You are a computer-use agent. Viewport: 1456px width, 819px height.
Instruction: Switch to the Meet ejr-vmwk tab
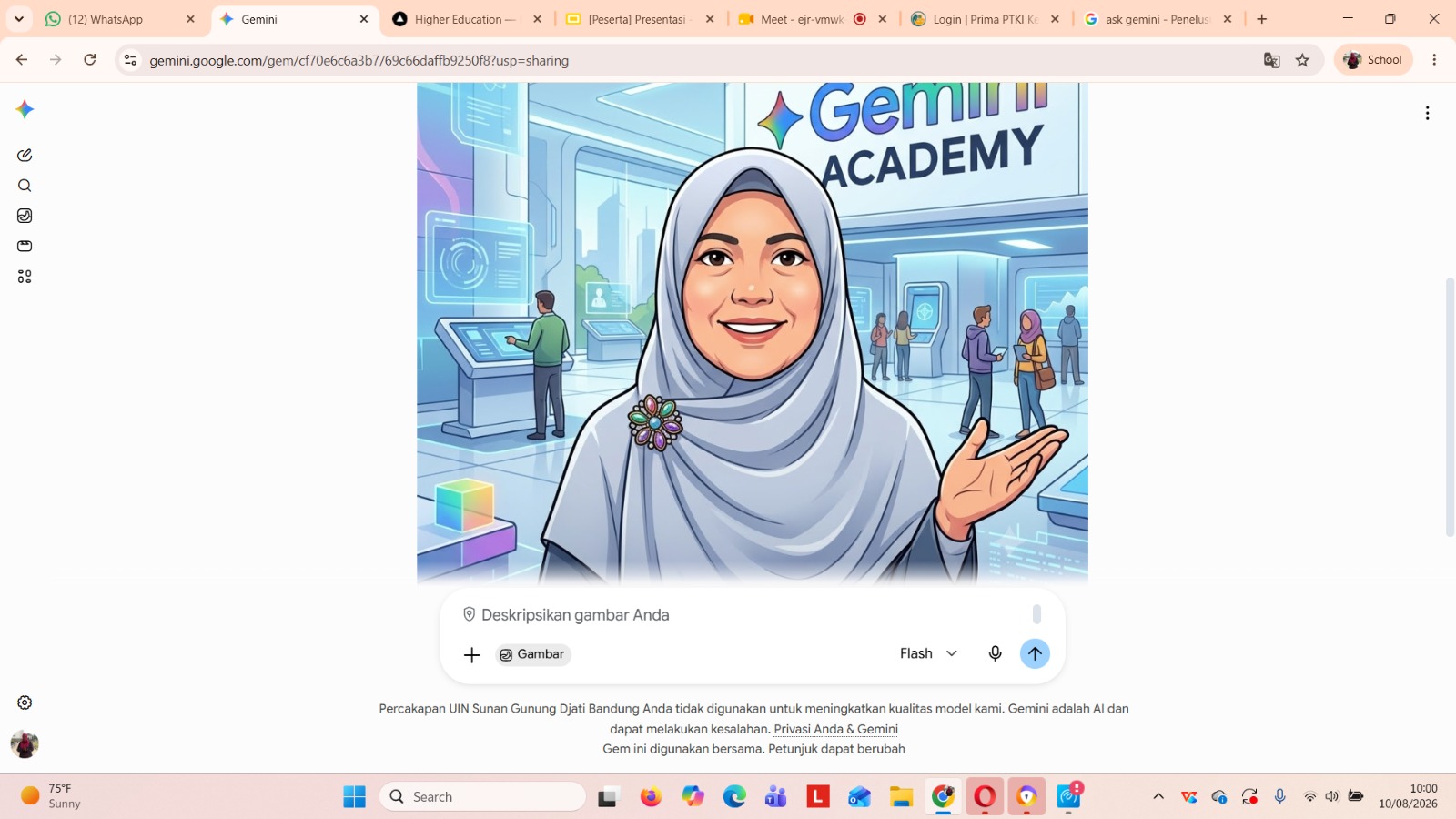(x=813, y=19)
